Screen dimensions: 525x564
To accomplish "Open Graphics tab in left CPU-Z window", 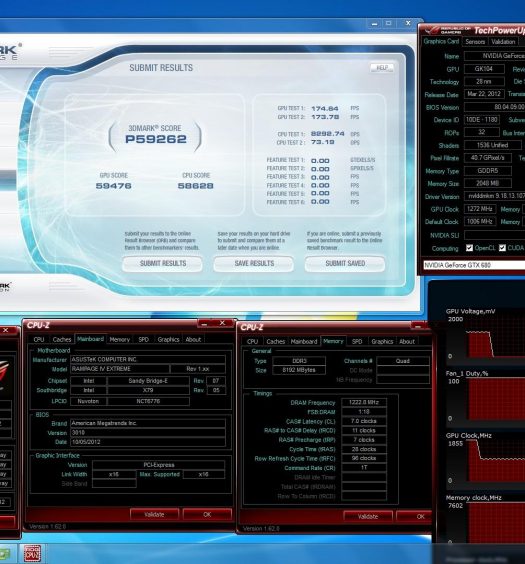I will point(168,339).
